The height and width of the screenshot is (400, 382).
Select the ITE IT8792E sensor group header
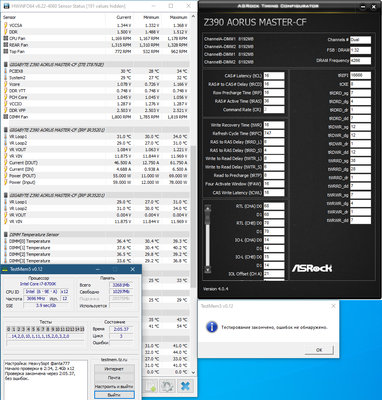point(53,64)
